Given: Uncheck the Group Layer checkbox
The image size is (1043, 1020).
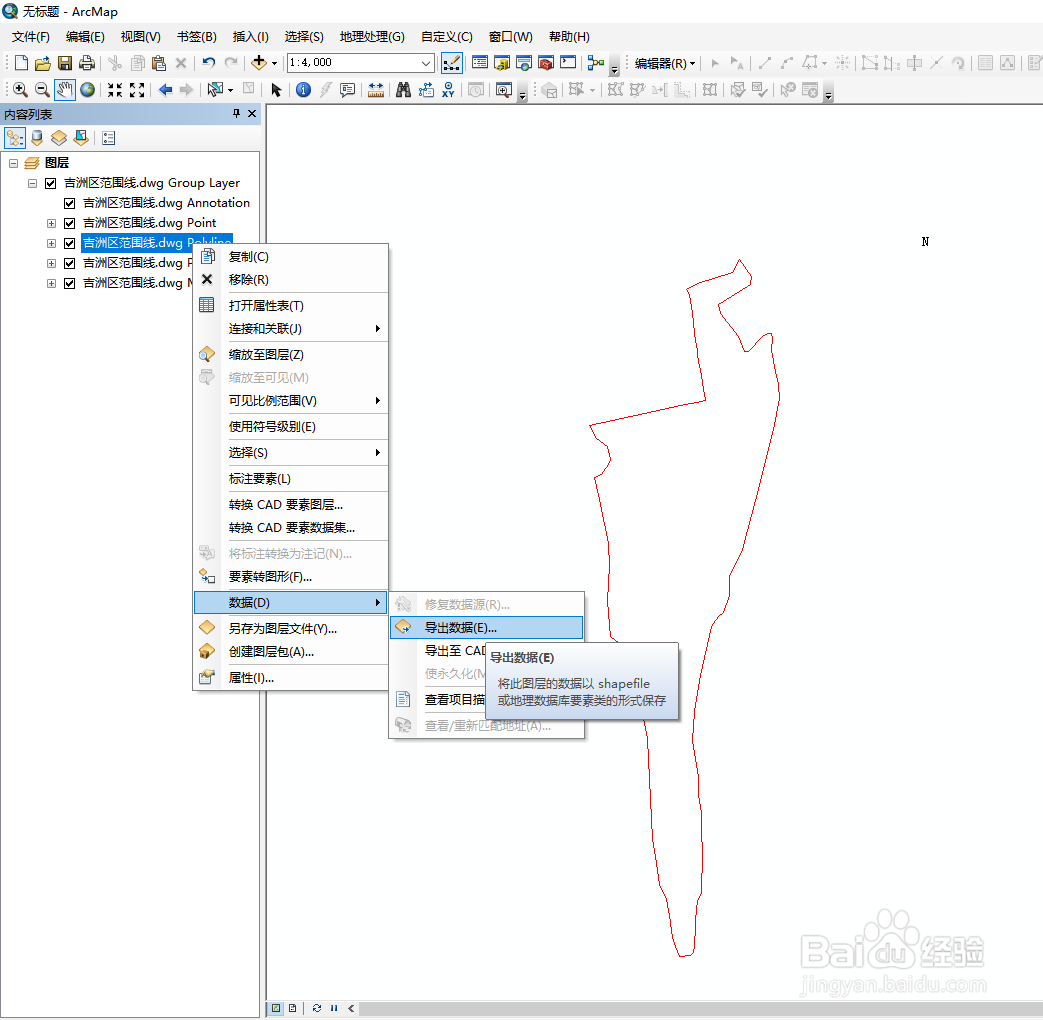Looking at the screenshot, I should pyautogui.click(x=51, y=183).
